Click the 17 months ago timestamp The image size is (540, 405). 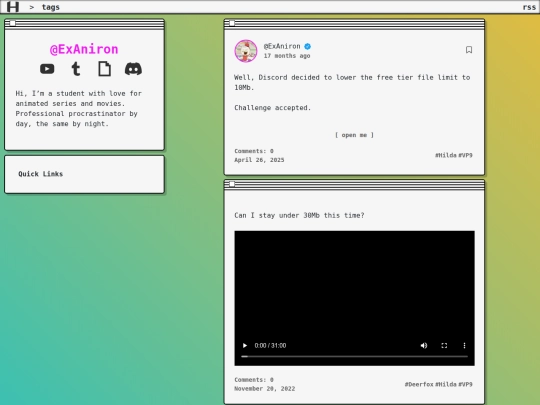pos(287,56)
